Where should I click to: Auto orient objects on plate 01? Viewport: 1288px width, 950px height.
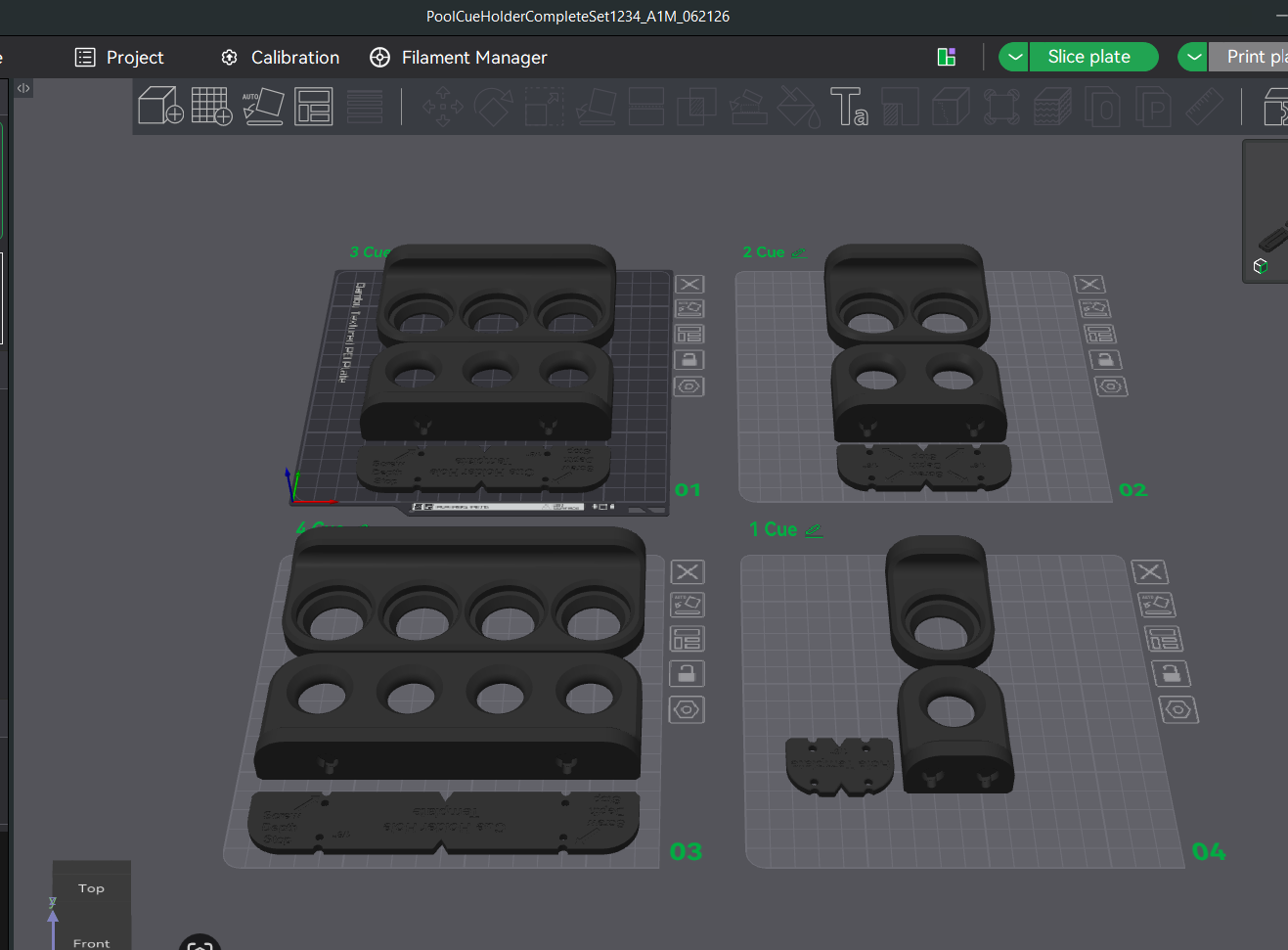point(689,308)
